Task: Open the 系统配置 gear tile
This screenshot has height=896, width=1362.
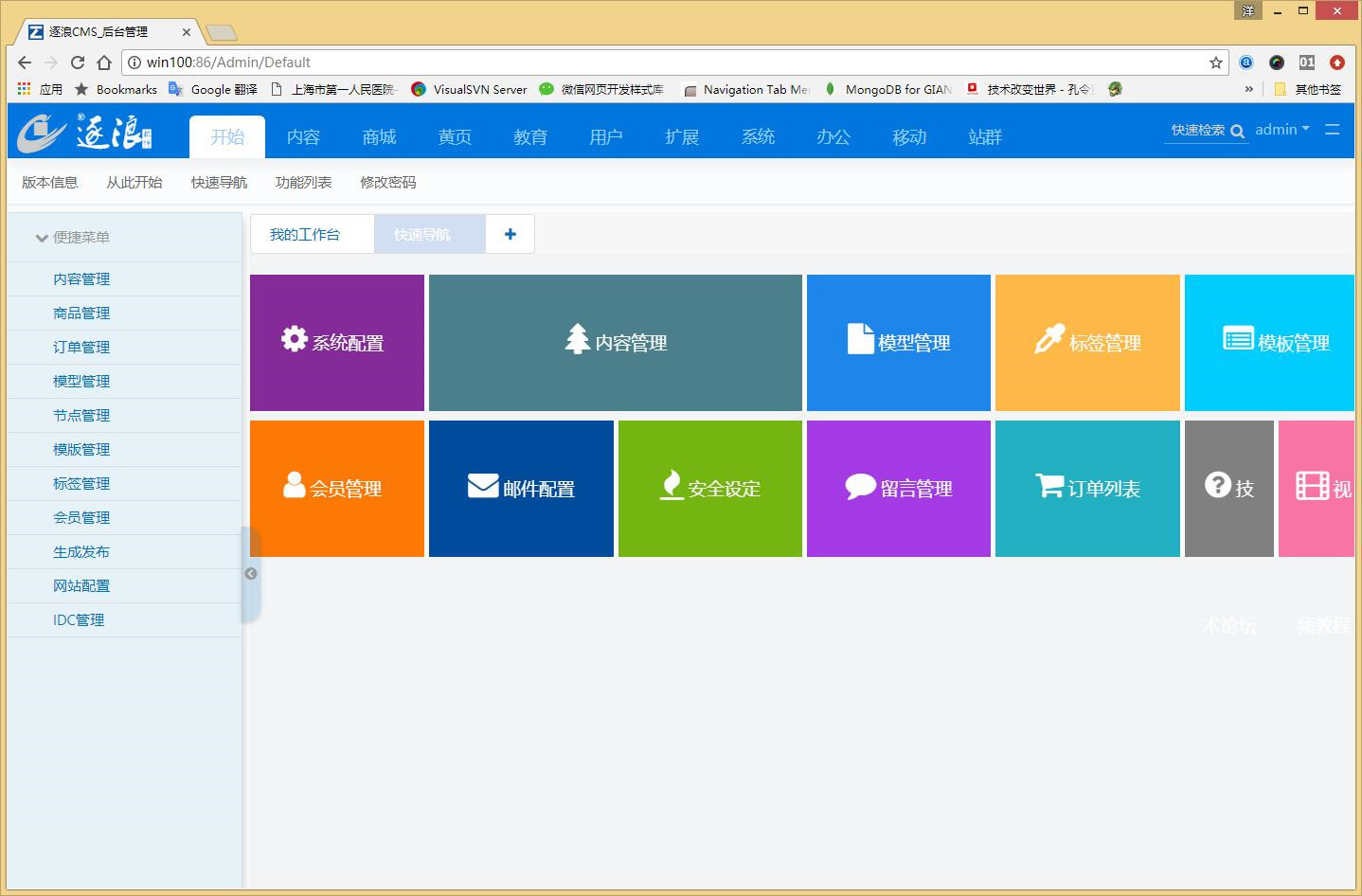Action: (337, 343)
